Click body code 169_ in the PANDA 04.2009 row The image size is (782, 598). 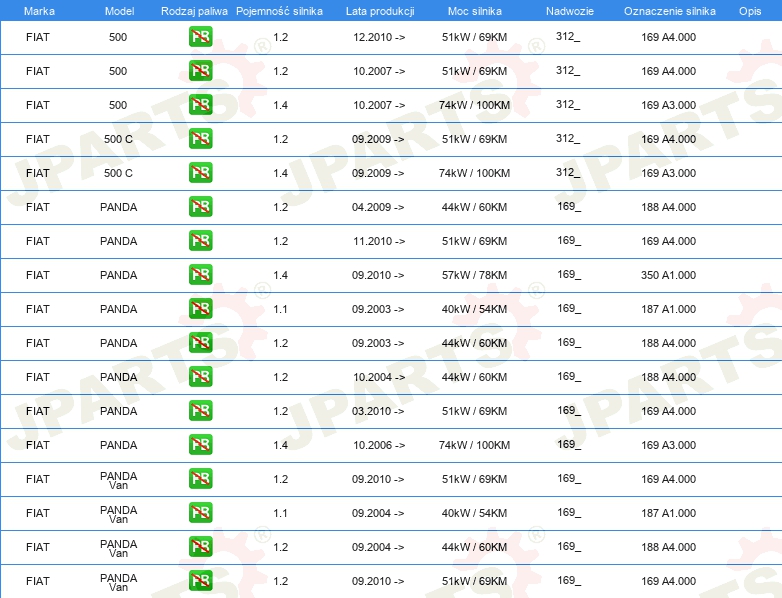pos(569,206)
